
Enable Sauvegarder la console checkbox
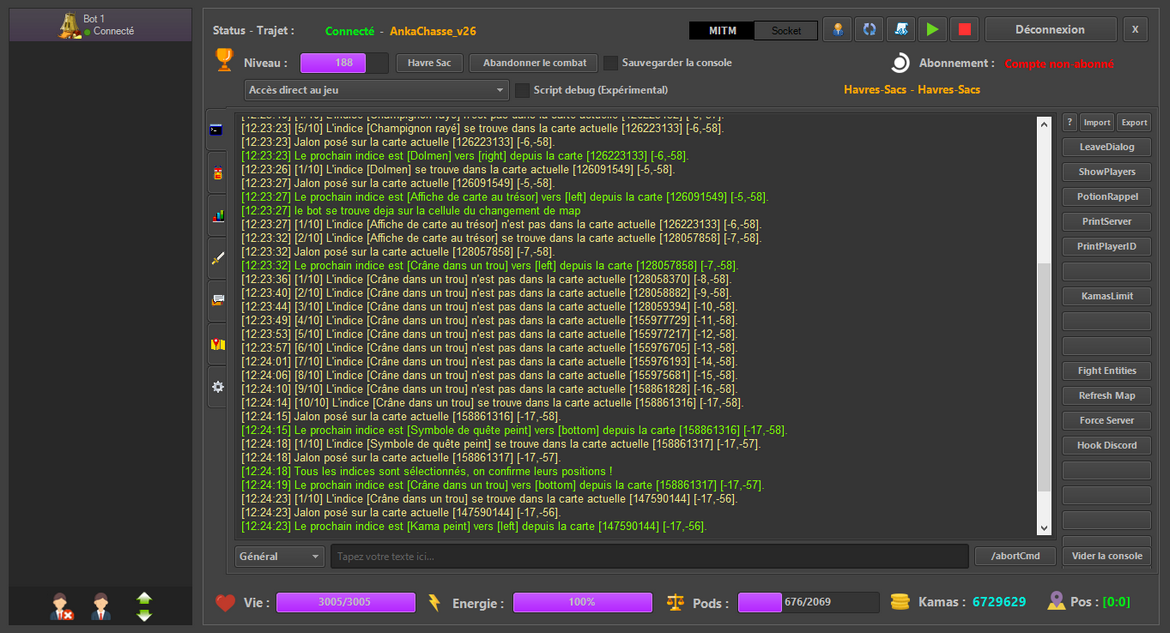[611, 63]
